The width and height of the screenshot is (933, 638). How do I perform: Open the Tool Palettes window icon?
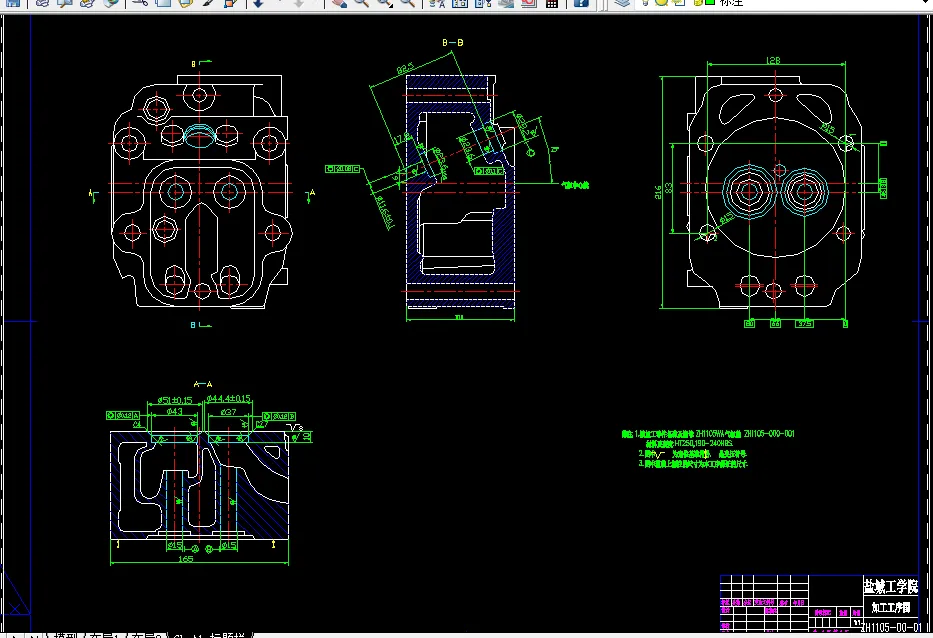(483, 3)
